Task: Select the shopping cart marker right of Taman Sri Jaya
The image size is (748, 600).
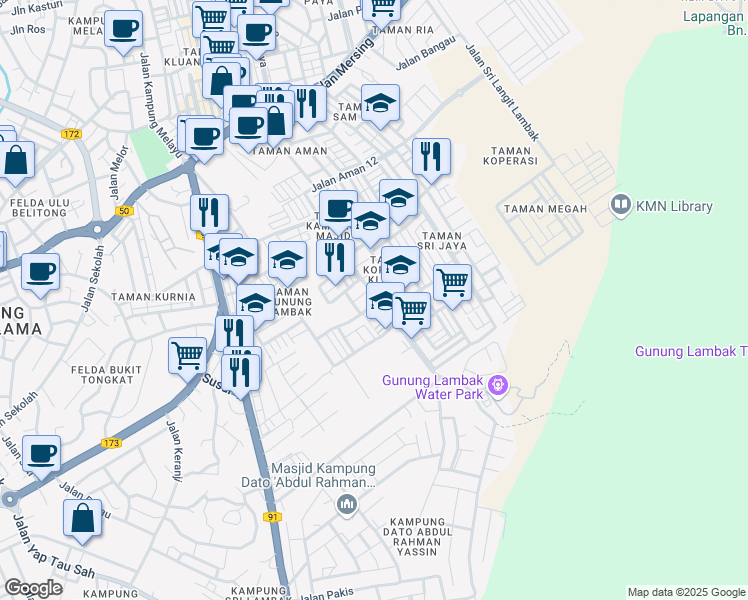Action: point(452,283)
